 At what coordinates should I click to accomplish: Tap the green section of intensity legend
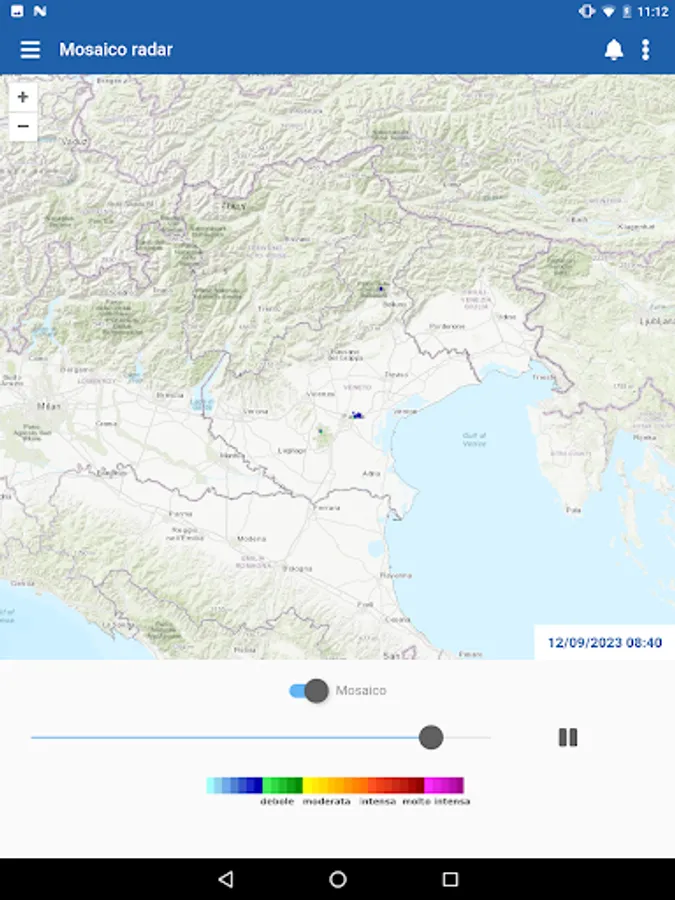coord(282,785)
